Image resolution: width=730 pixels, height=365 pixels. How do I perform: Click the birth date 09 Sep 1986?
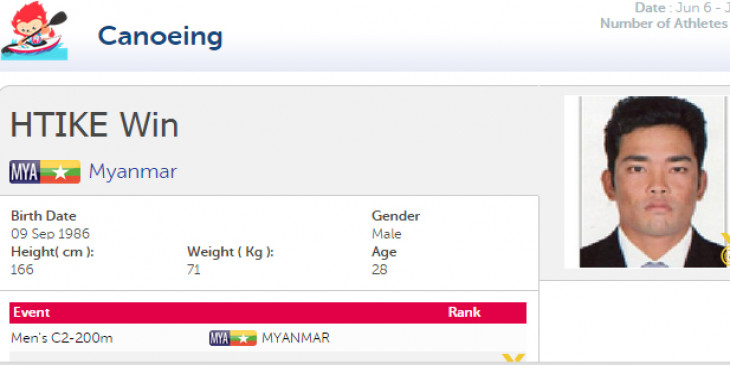[50, 234]
